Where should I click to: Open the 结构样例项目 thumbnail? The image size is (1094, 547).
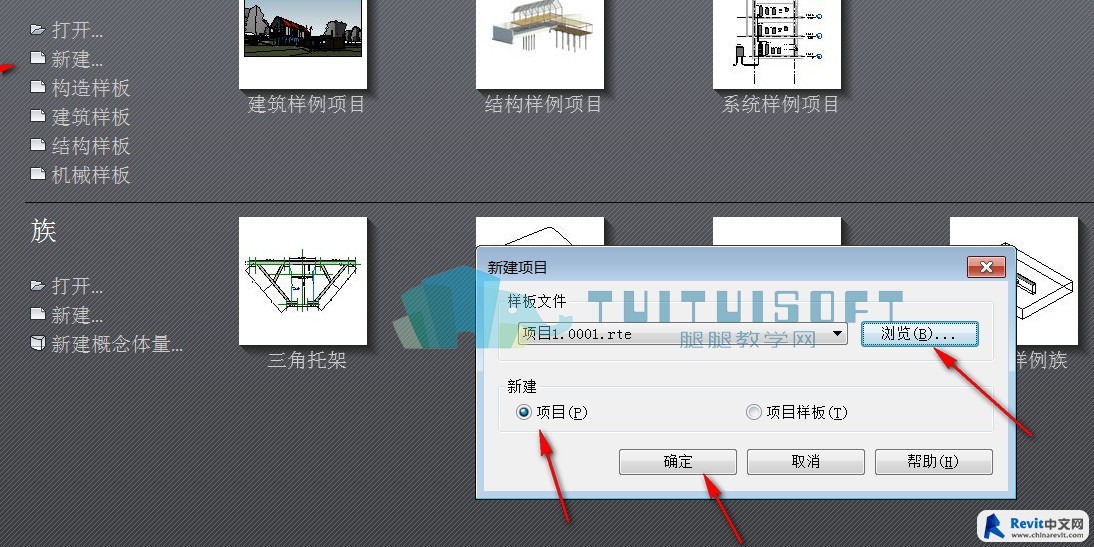[540, 44]
